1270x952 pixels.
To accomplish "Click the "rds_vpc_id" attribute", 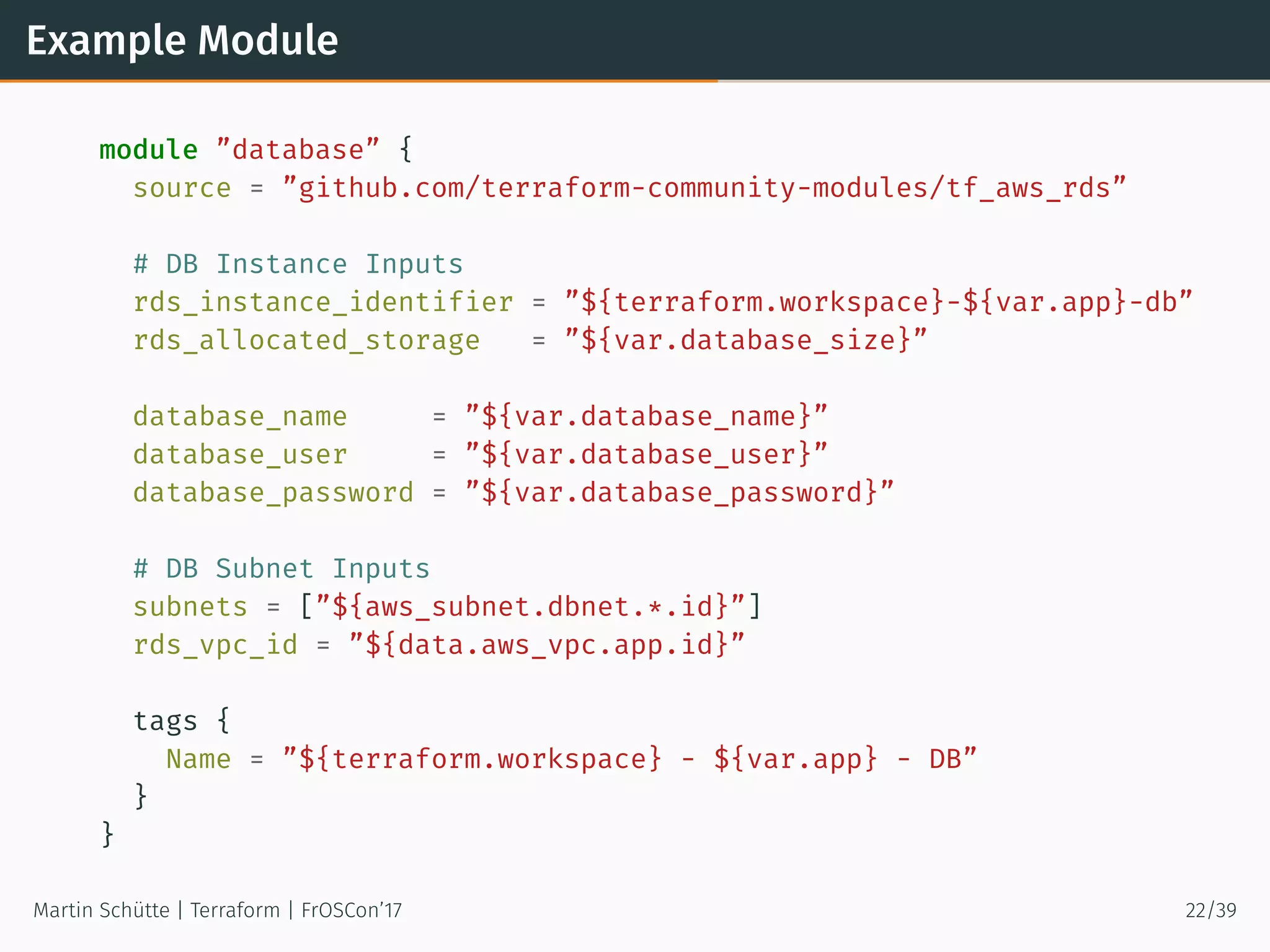I will [x=215, y=646].
